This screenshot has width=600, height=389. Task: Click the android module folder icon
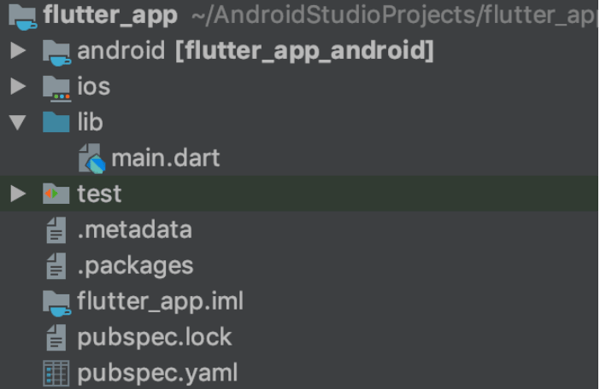pos(57,53)
